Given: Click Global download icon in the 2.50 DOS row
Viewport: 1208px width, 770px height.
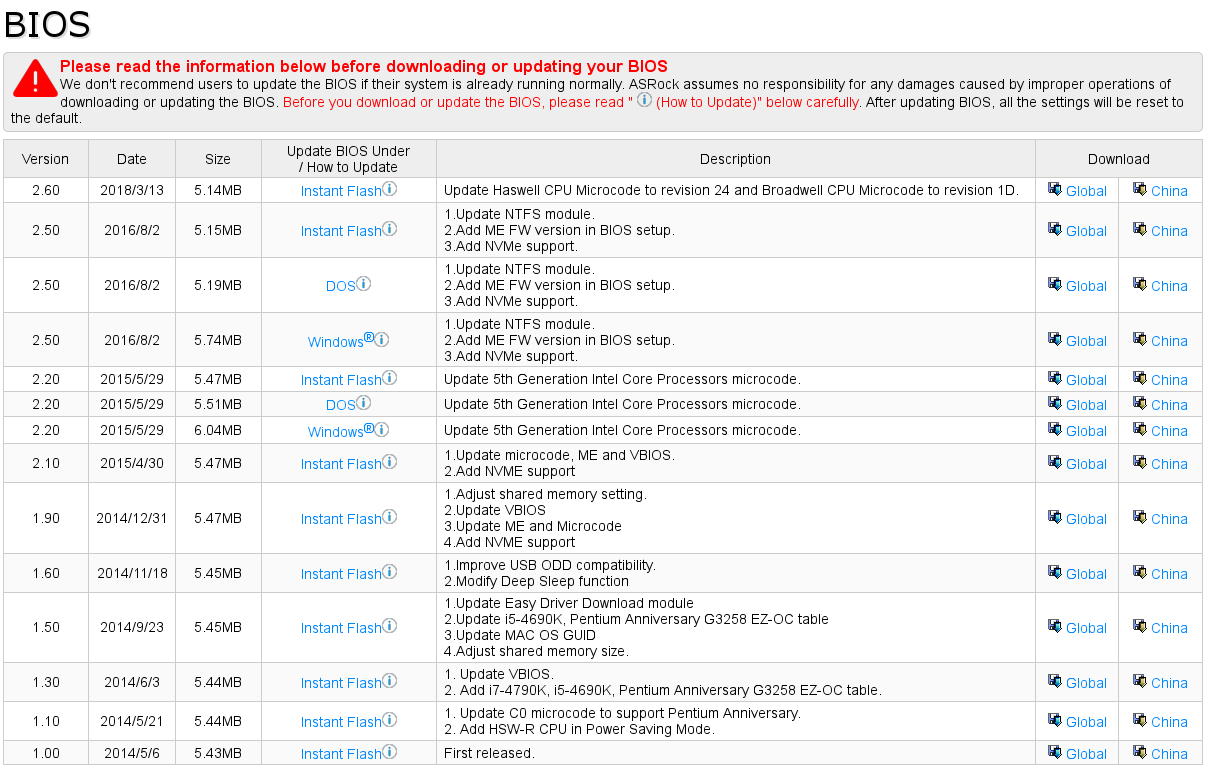Looking at the screenshot, I should (1054, 283).
